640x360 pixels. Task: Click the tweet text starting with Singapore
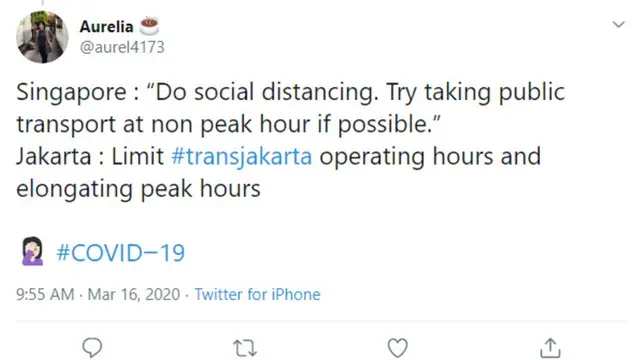click(x=291, y=140)
